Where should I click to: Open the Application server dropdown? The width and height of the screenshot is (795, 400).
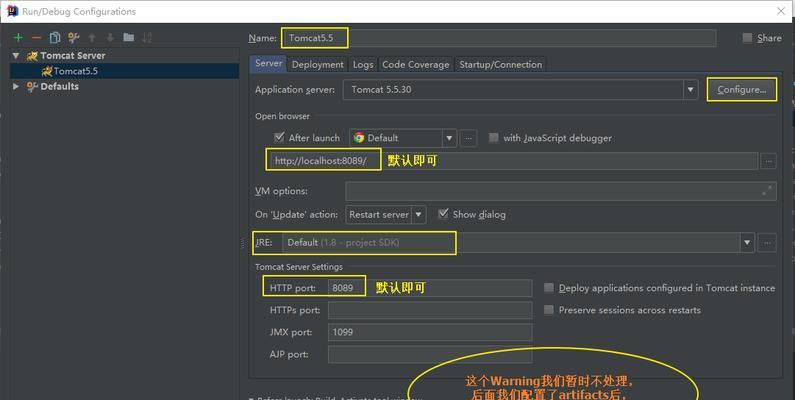coord(690,90)
